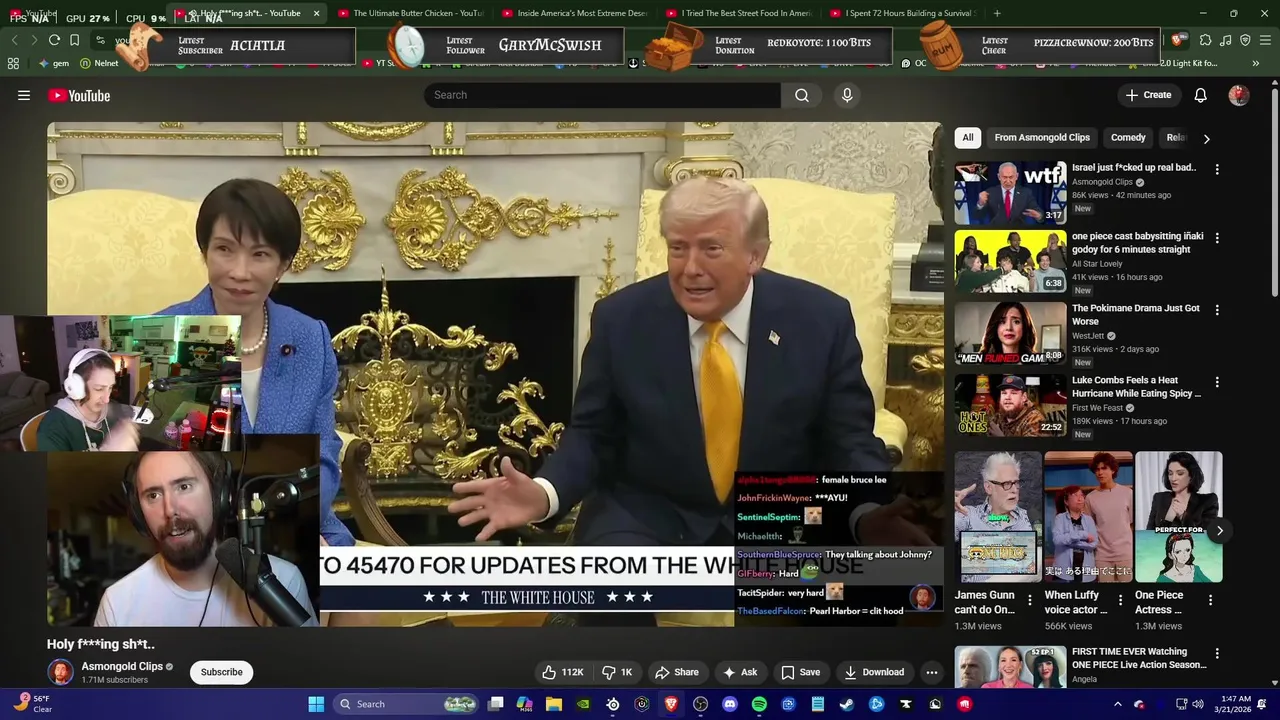Open the YouTube guide hamburger menu
Viewport: 1280px width, 720px height.
click(x=24, y=95)
